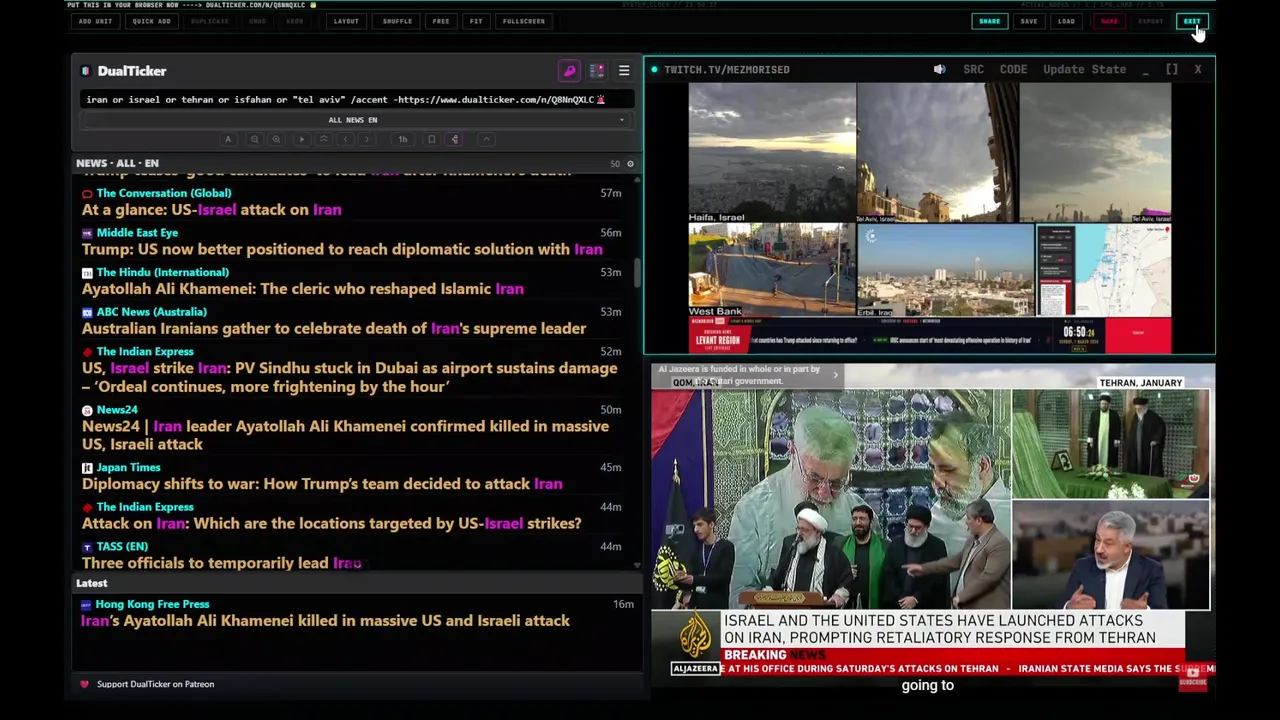
Task: Click the zoom in magnifier icon
Action: coord(276,139)
